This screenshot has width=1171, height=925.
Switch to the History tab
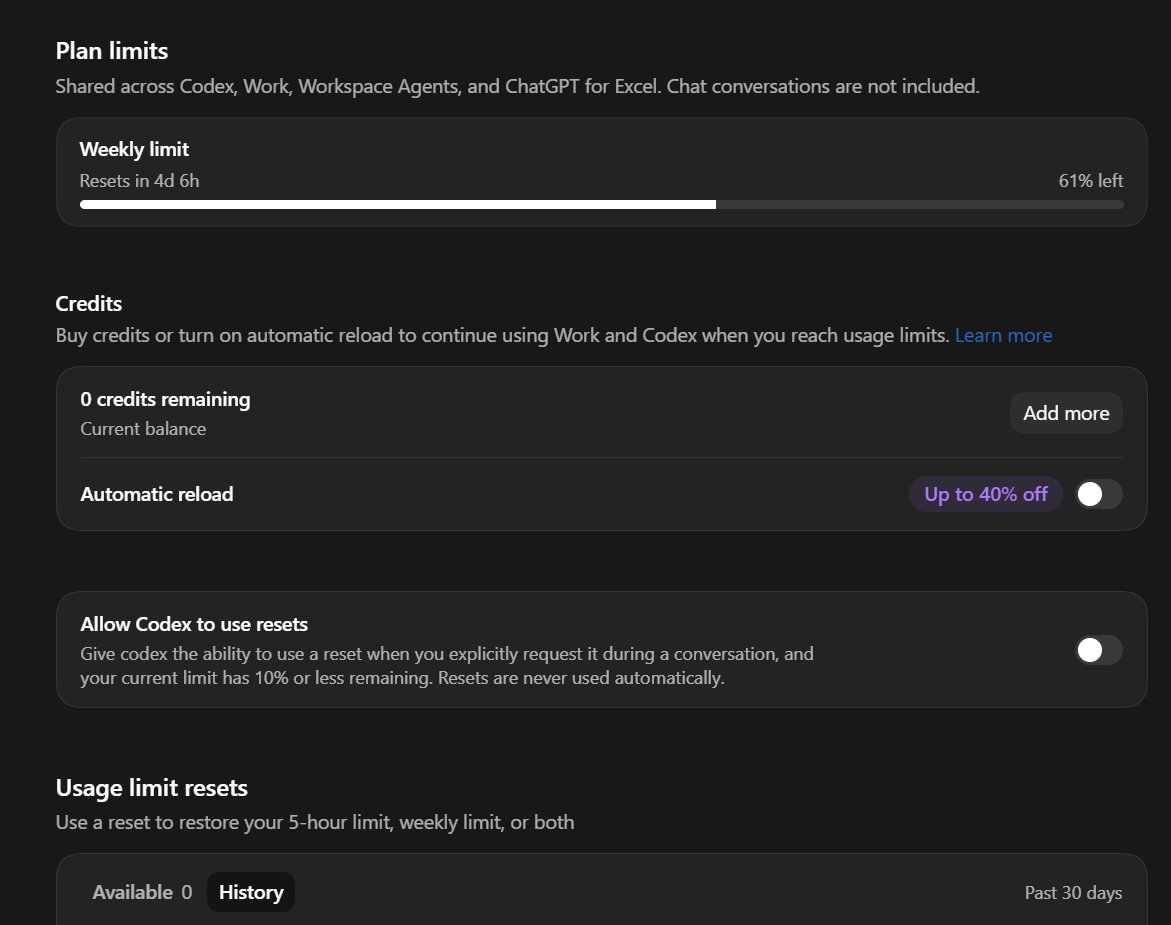pyautogui.click(x=251, y=892)
